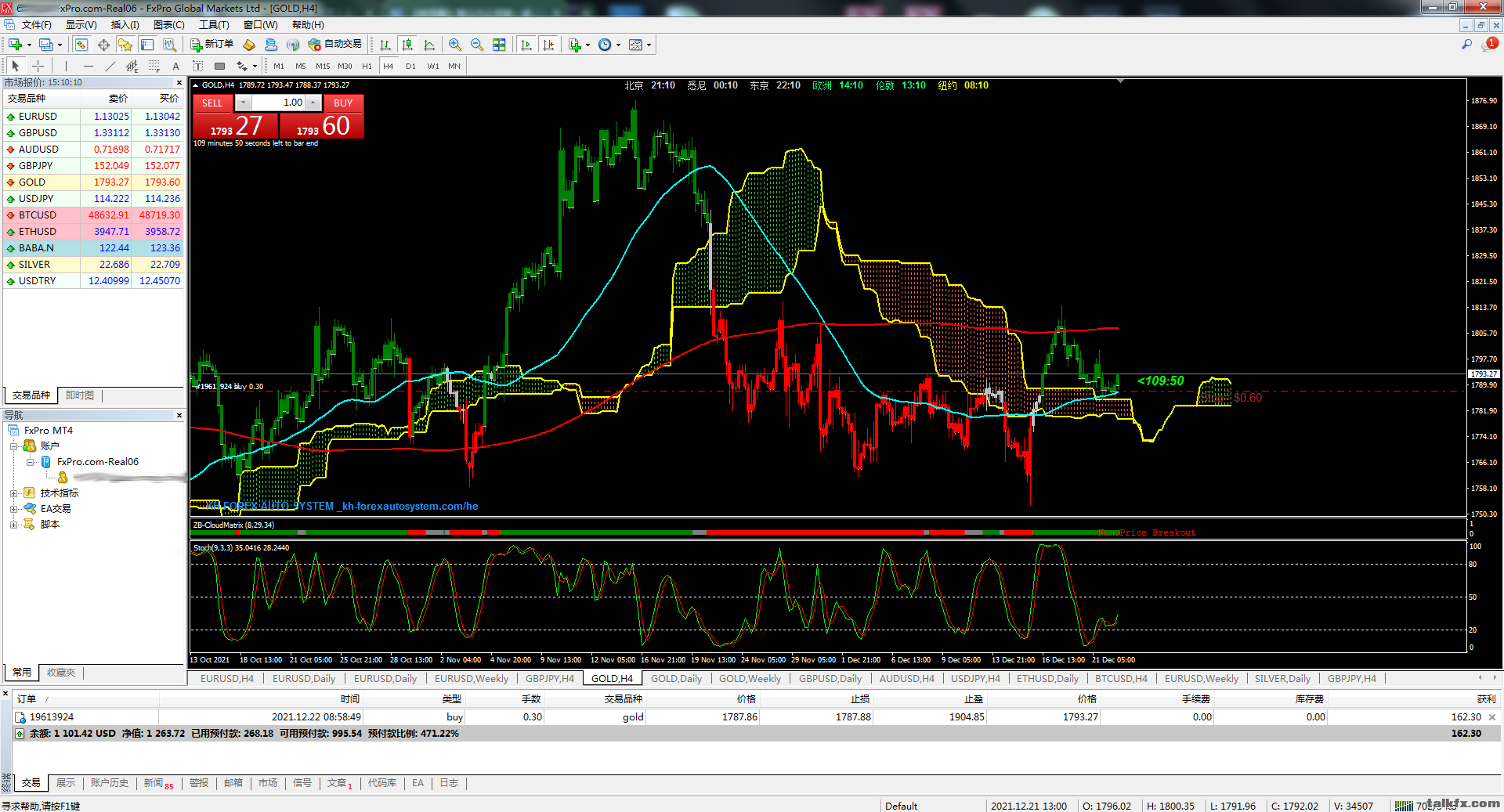This screenshot has height=812, width=1504.
Task: Expand the 账户 tree node
Action: point(13,446)
